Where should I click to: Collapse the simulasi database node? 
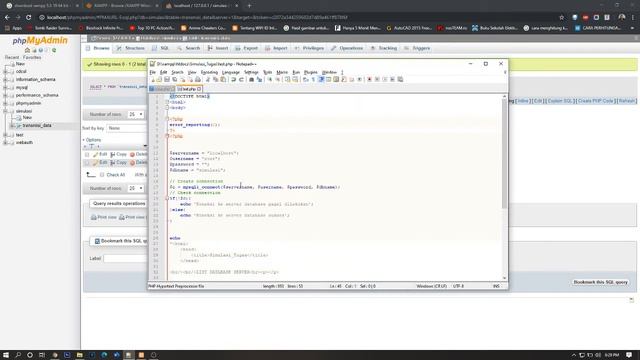(x=5, y=111)
